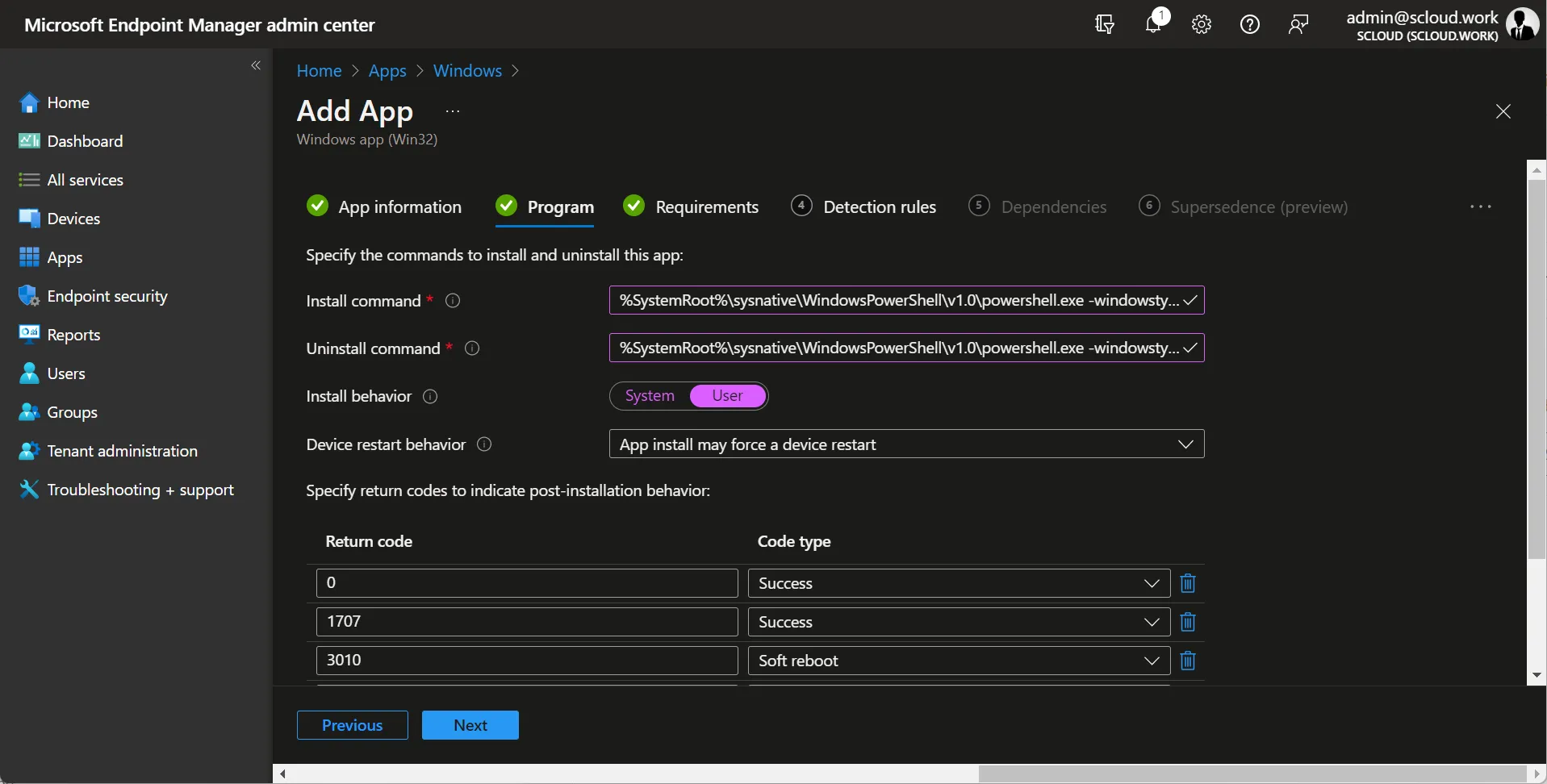Image resolution: width=1547 pixels, height=784 pixels.
Task: Open the notifications bell icon
Action: click(x=1153, y=24)
